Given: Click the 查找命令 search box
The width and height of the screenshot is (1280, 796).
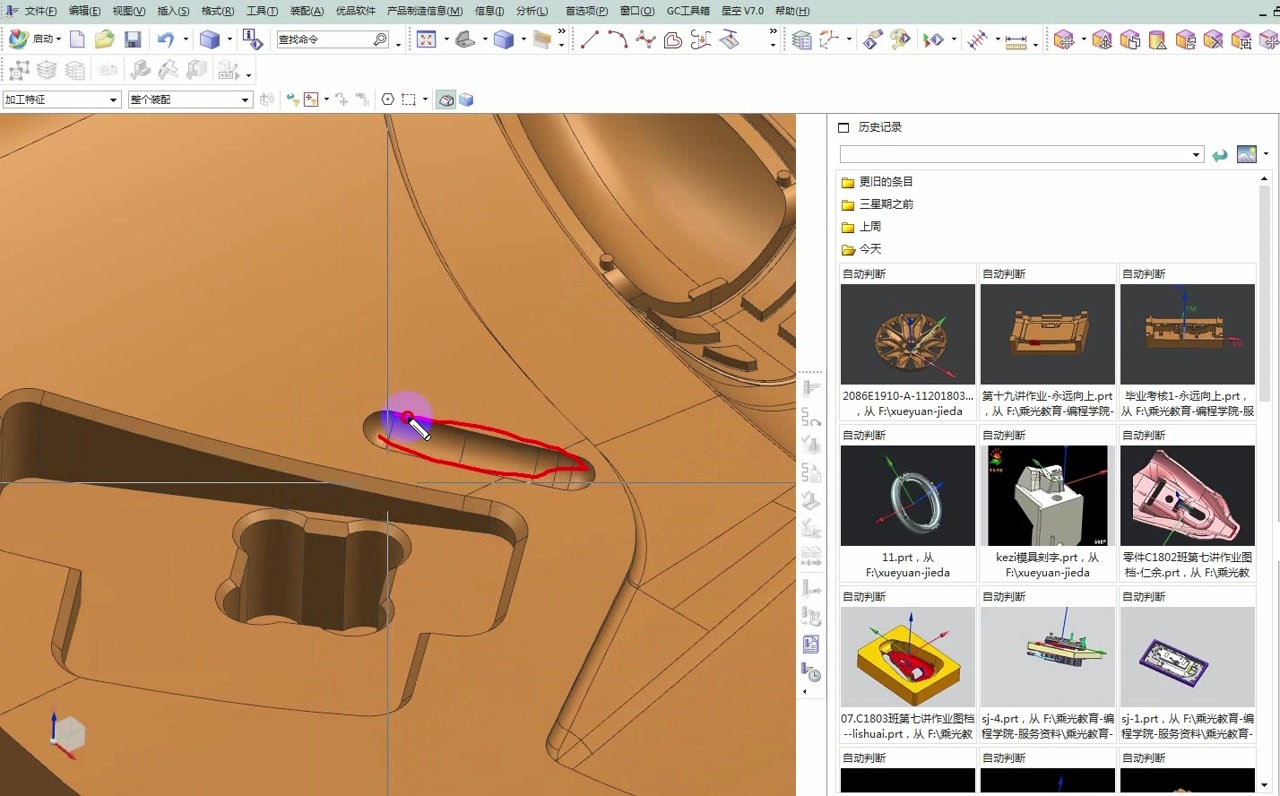Looking at the screenshot, I should 333,40.
